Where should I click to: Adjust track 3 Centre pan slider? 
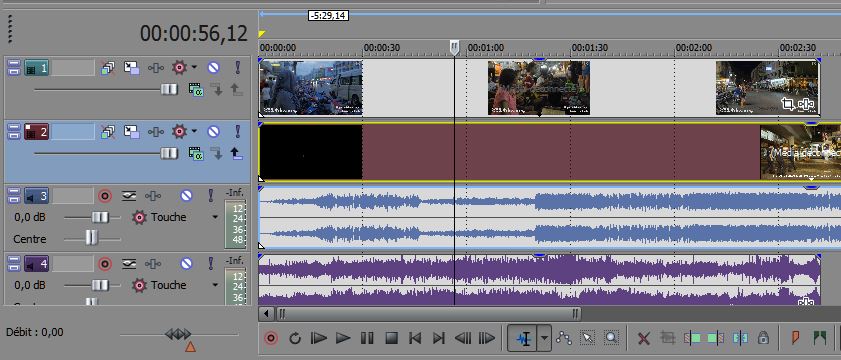click(x=92, y=237)
